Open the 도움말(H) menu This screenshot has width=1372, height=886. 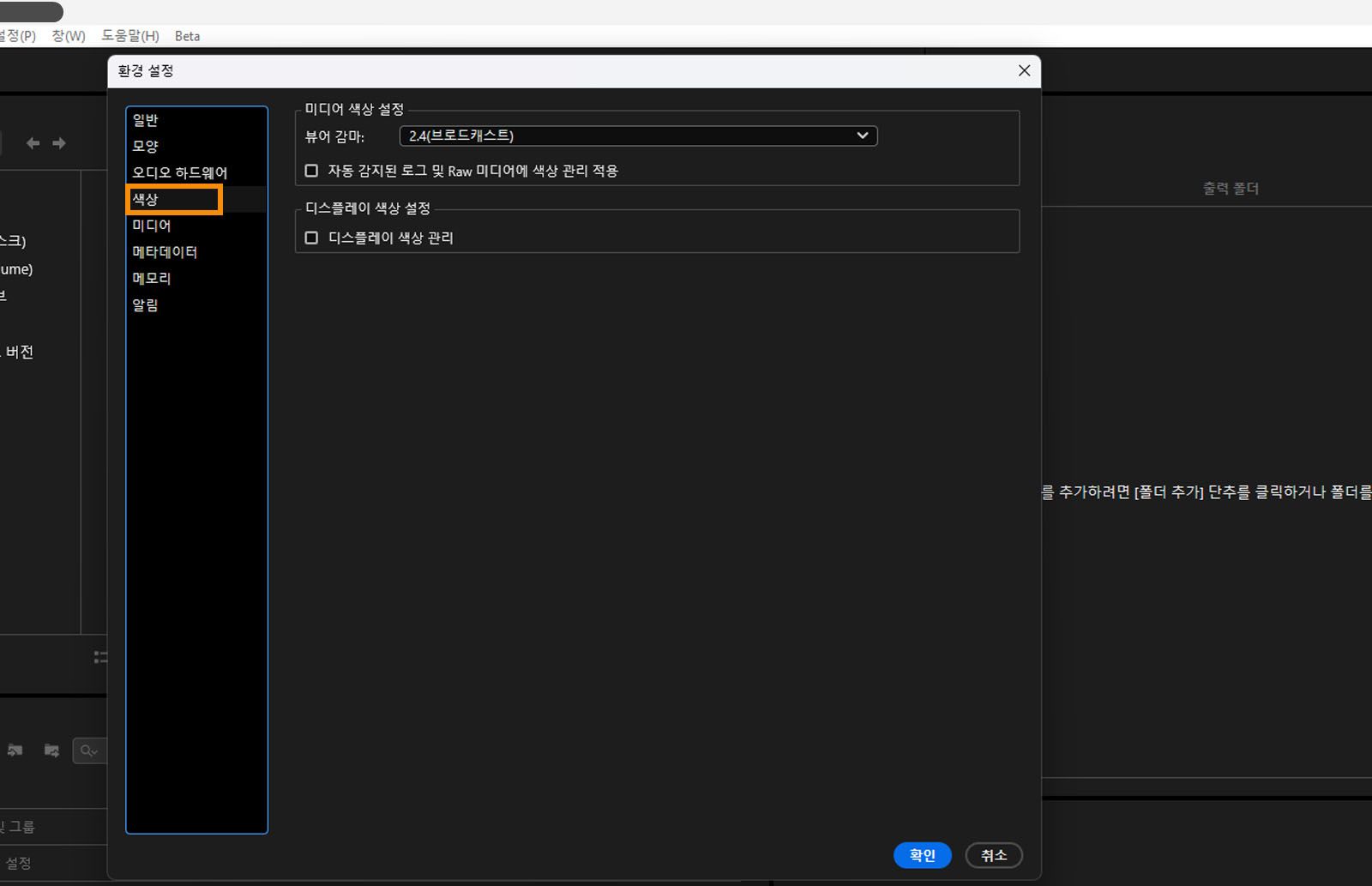click(x=130, y=36)
